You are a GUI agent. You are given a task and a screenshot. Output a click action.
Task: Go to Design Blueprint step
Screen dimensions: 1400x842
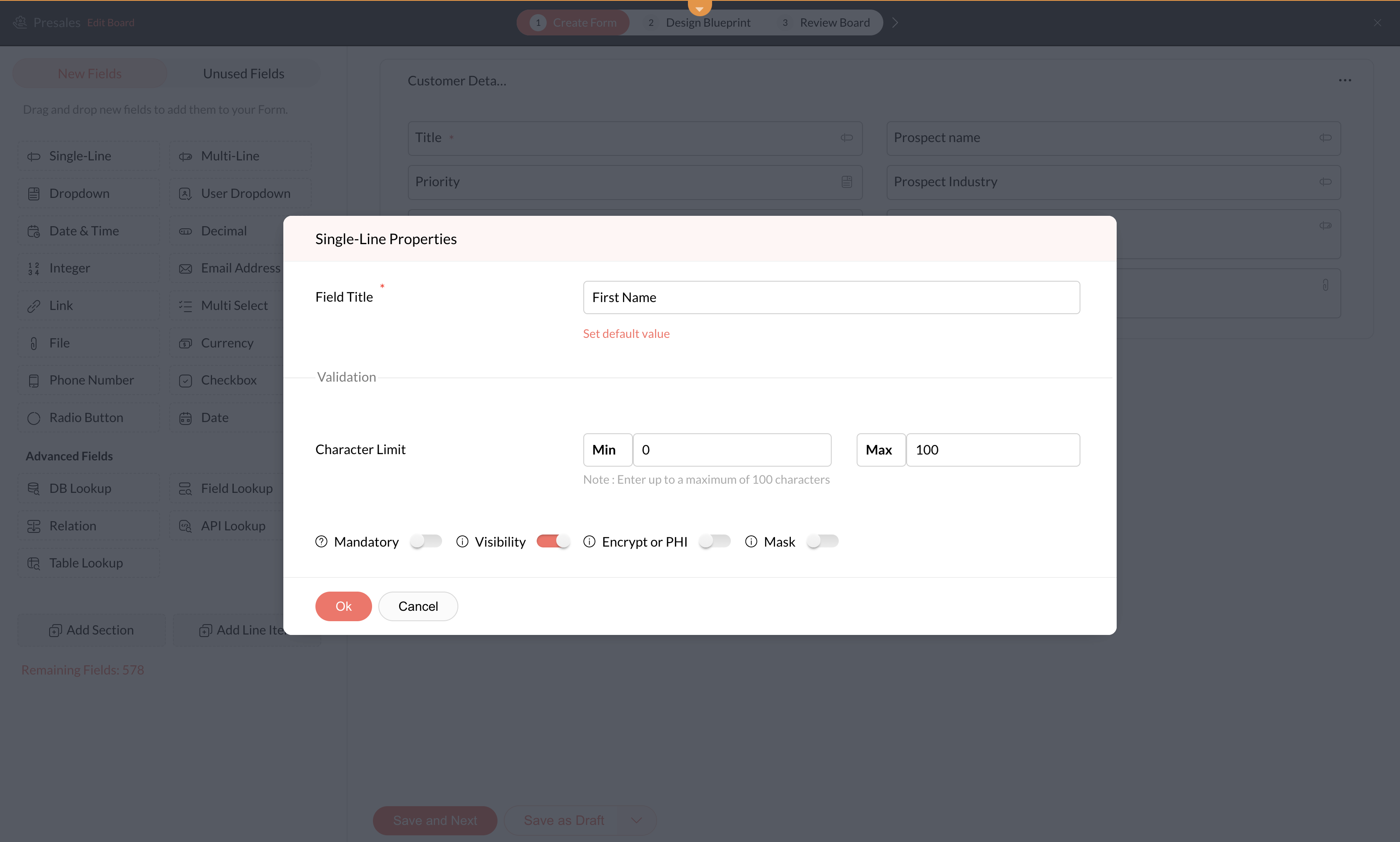(x=707, y=22)
